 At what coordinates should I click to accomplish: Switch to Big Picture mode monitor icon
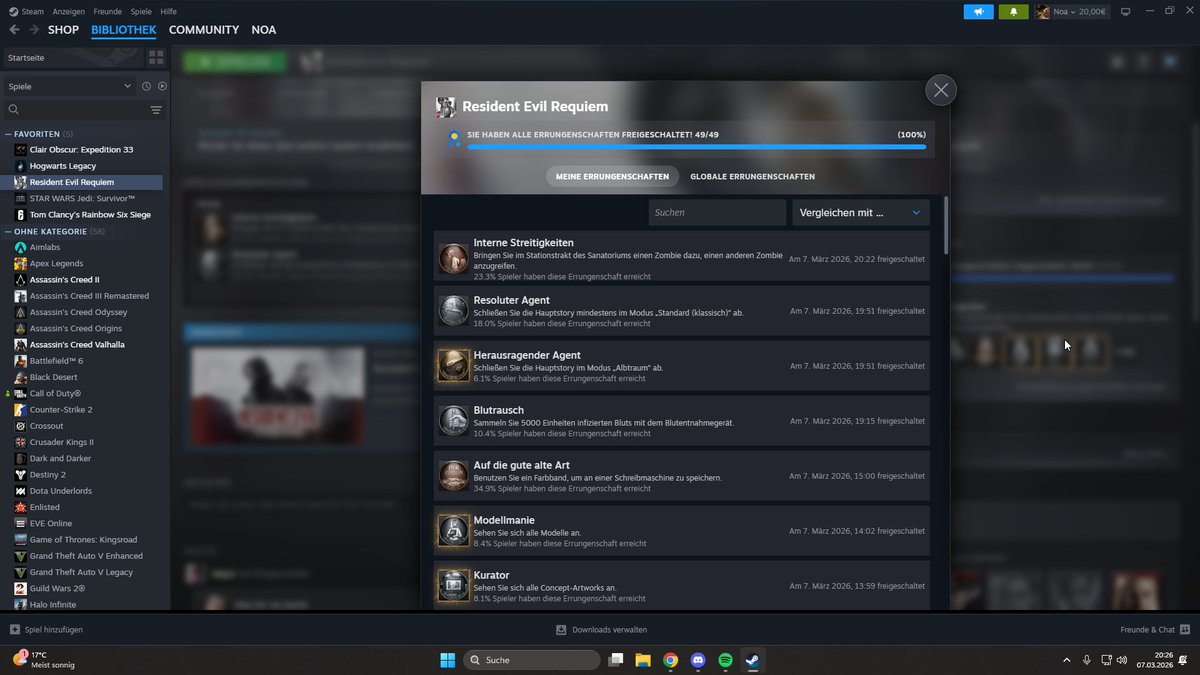point(1125,11)
